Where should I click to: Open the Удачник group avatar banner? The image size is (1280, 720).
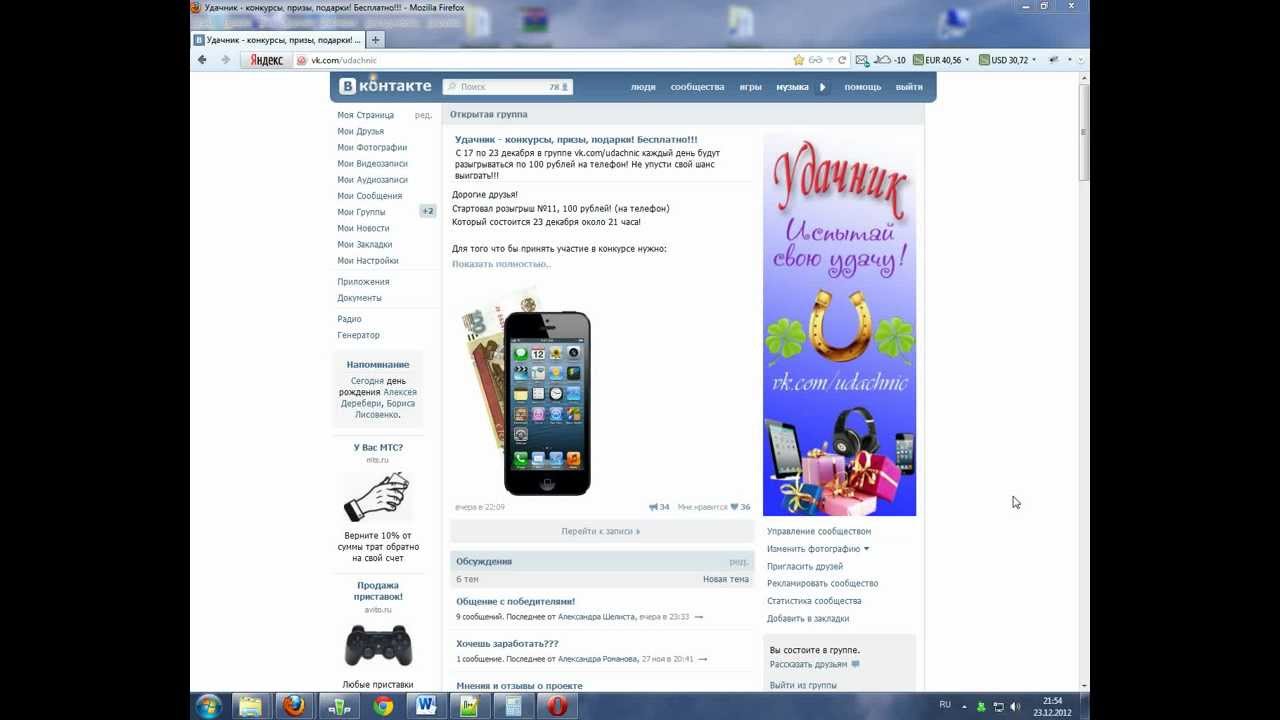click(x=839, y=324)
